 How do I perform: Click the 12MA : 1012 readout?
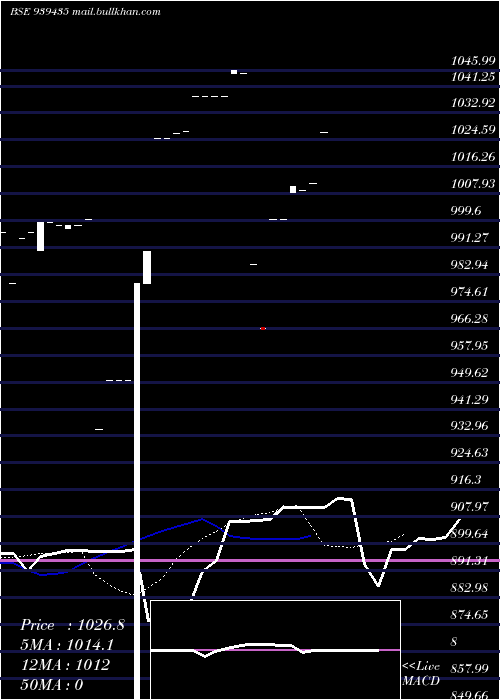click(x=66, y=665)
